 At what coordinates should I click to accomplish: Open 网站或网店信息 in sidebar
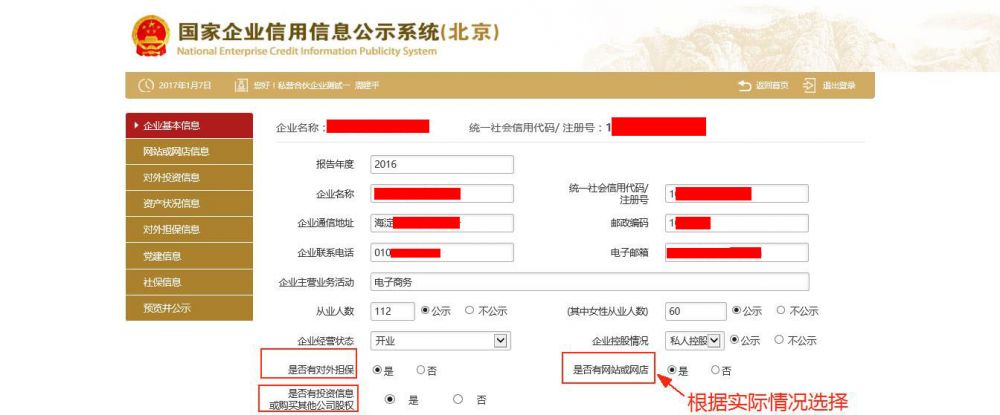175,152
